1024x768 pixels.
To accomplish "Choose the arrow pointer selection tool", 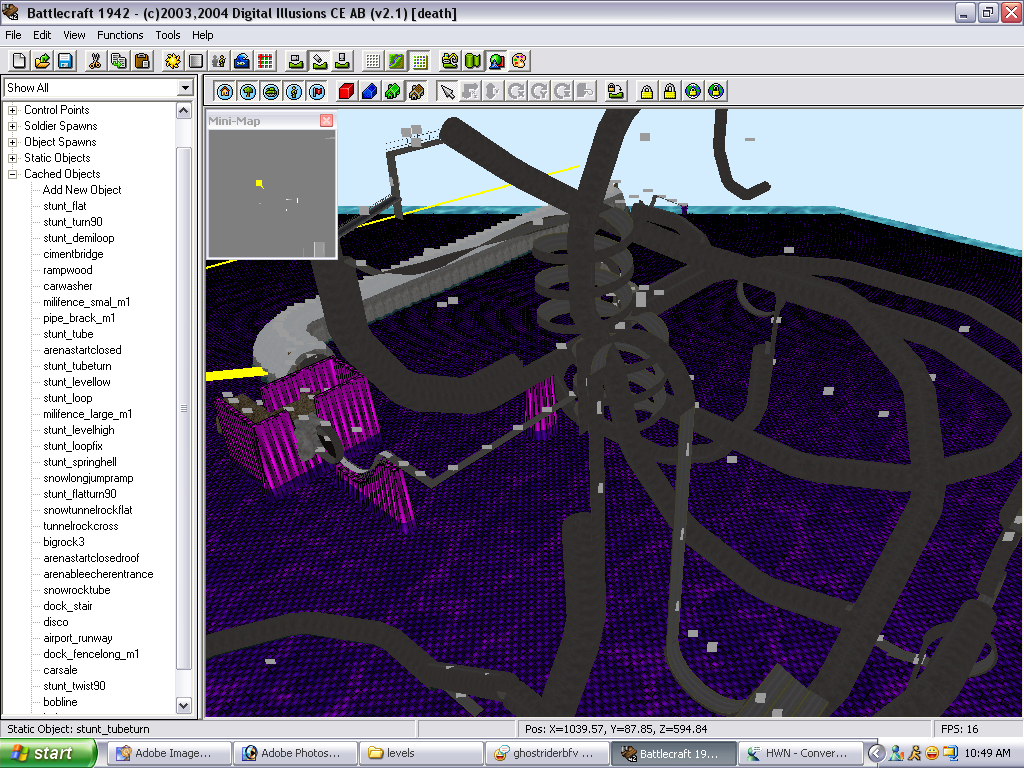I will (x=447, y=91).
